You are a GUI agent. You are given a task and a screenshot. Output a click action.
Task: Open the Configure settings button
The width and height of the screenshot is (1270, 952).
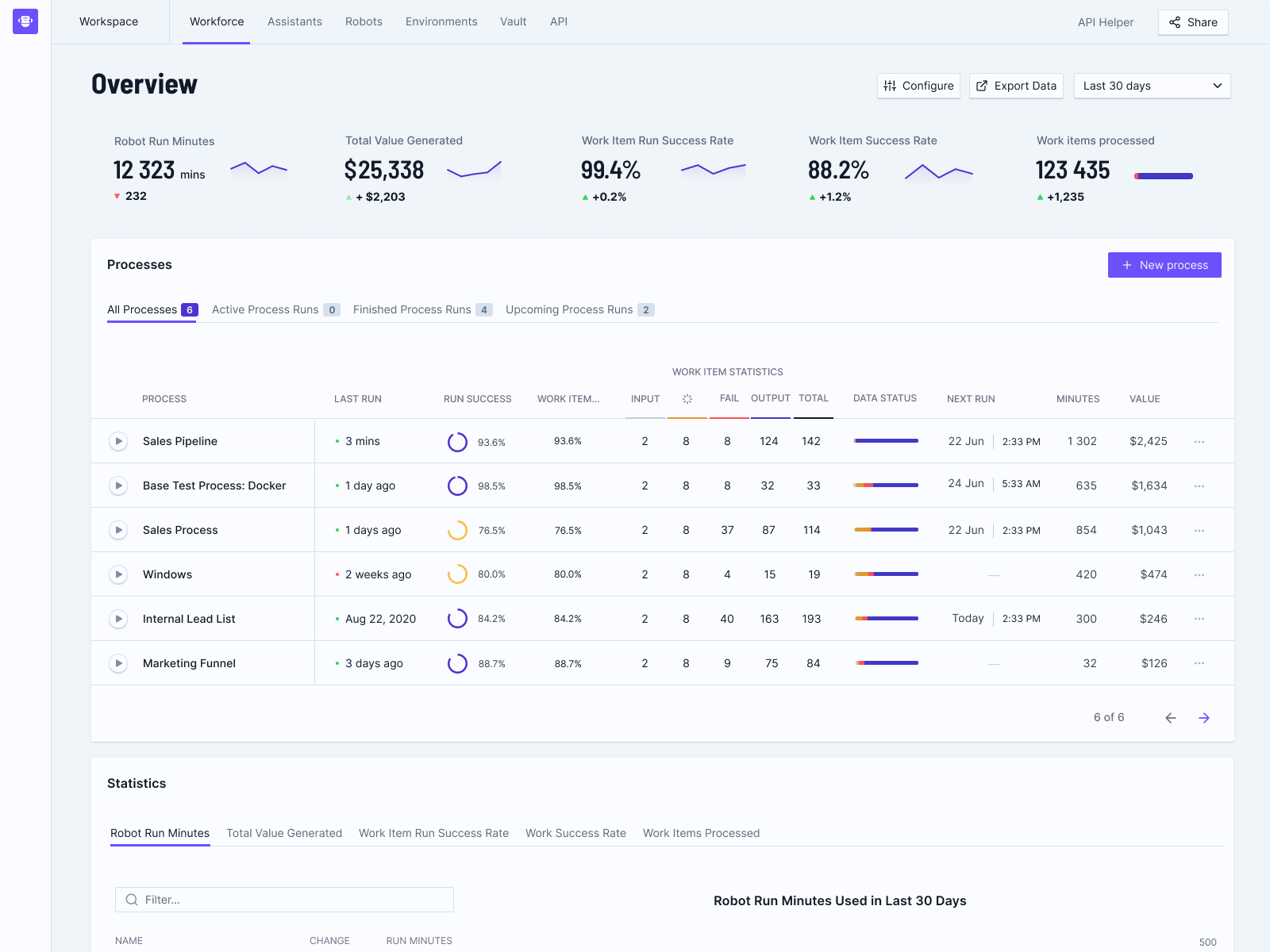[x=918, y=86]
